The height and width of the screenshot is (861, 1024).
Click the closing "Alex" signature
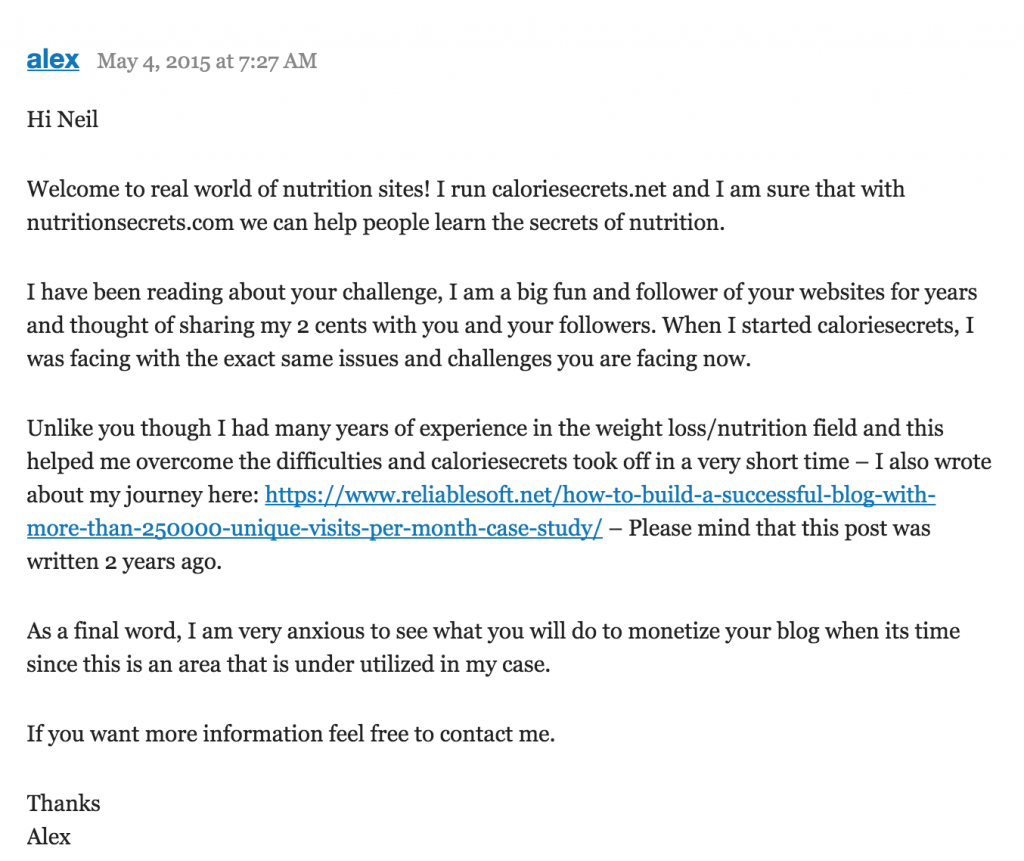click(x=49, y=837)
